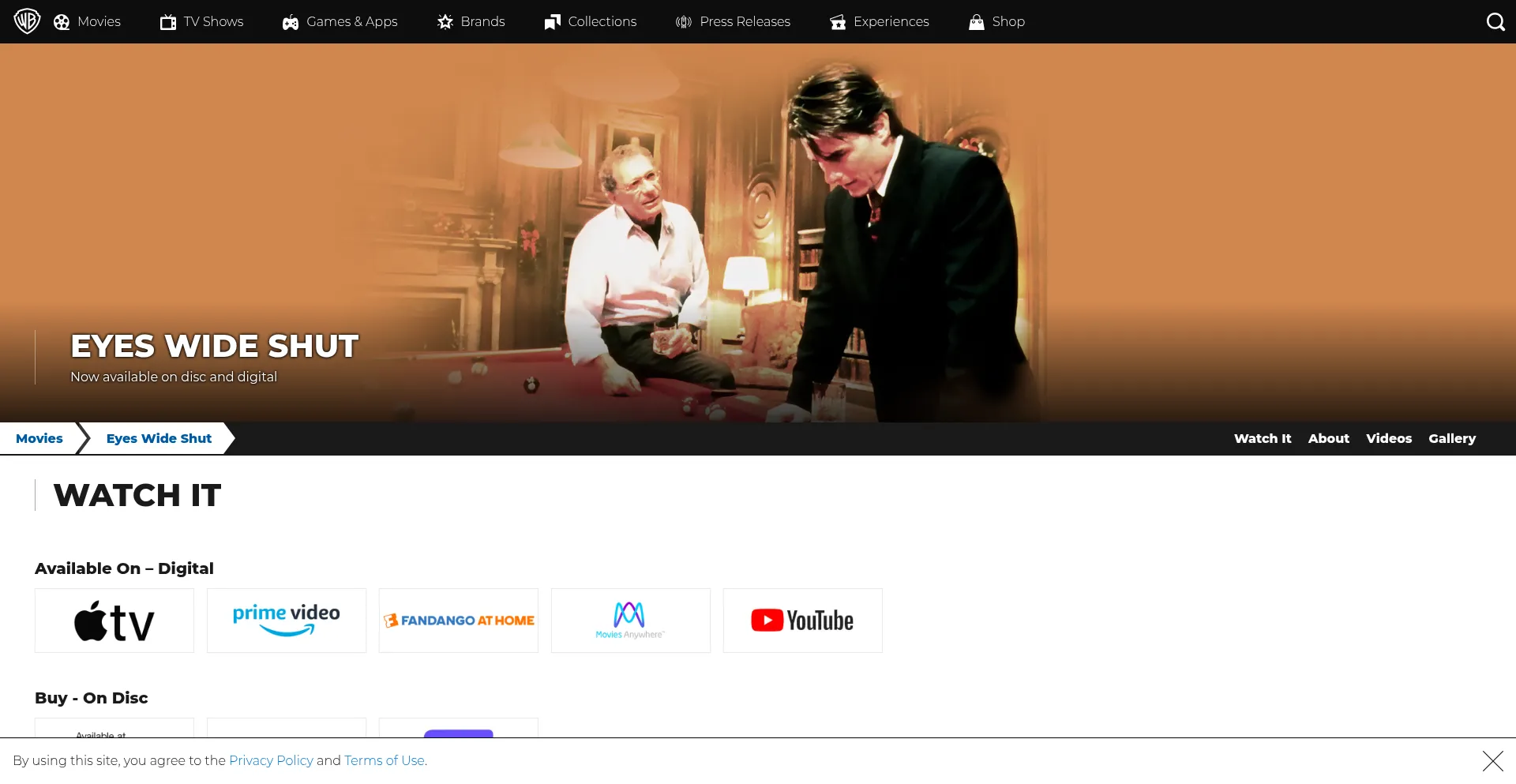Click the YouTube logo tile
1516x784 pixels.
(803, 621)
